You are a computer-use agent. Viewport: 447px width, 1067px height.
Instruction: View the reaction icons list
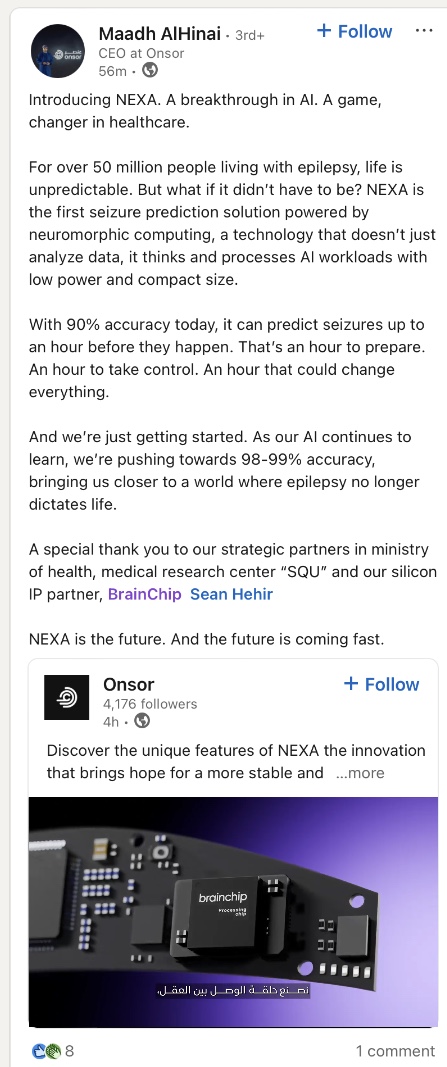pos(46,1051)
